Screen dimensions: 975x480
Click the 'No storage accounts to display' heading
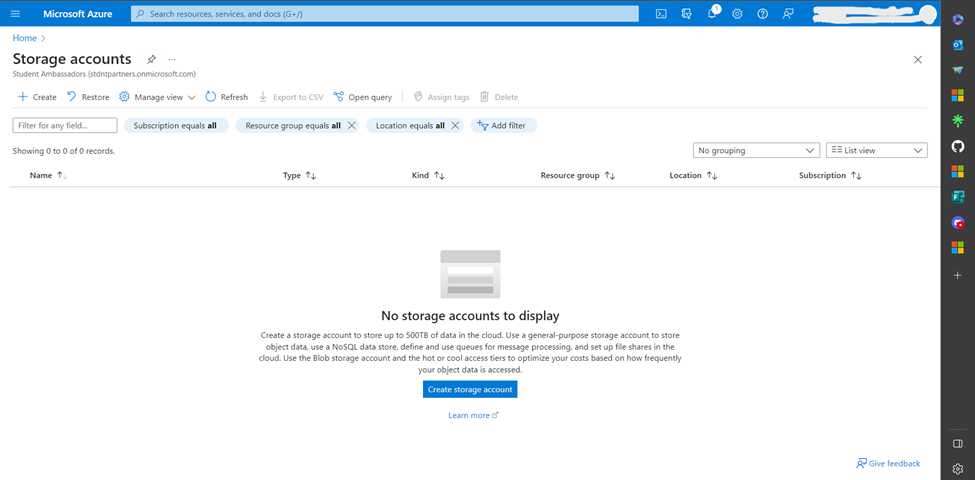(470, 316)
